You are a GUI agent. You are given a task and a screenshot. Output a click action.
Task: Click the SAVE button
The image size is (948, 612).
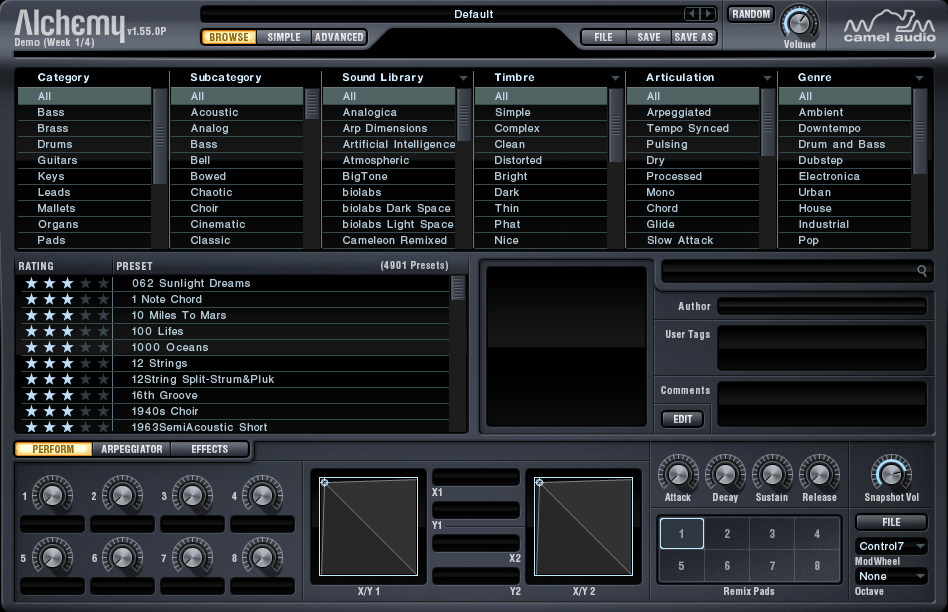pyautogui.click(x=649, y=37)
